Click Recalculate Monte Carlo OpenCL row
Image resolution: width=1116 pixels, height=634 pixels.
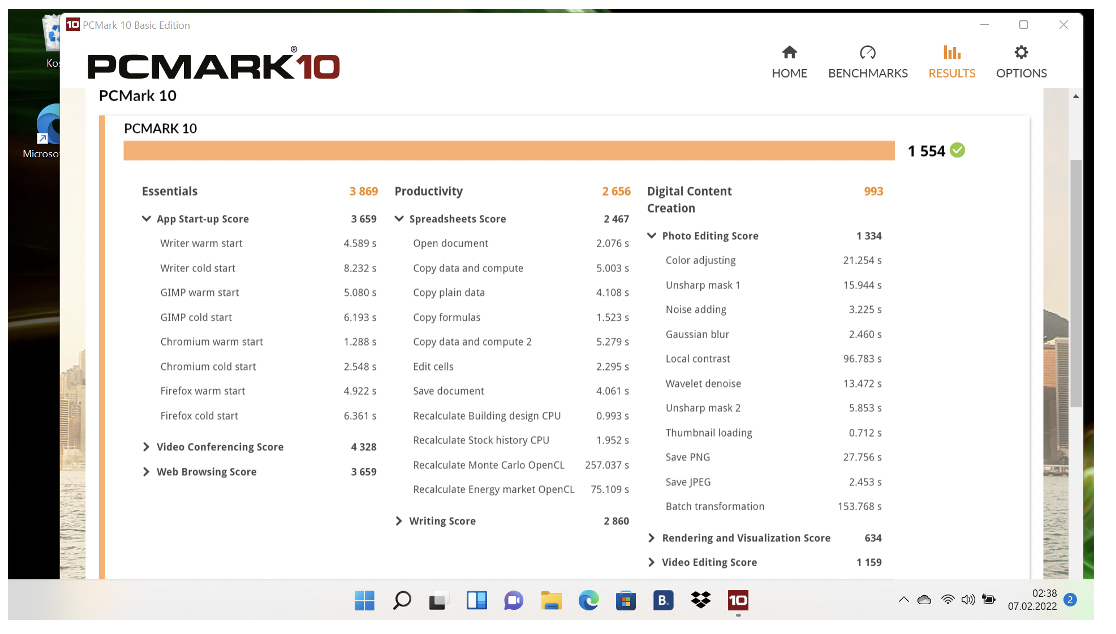[x=521, y=465]
